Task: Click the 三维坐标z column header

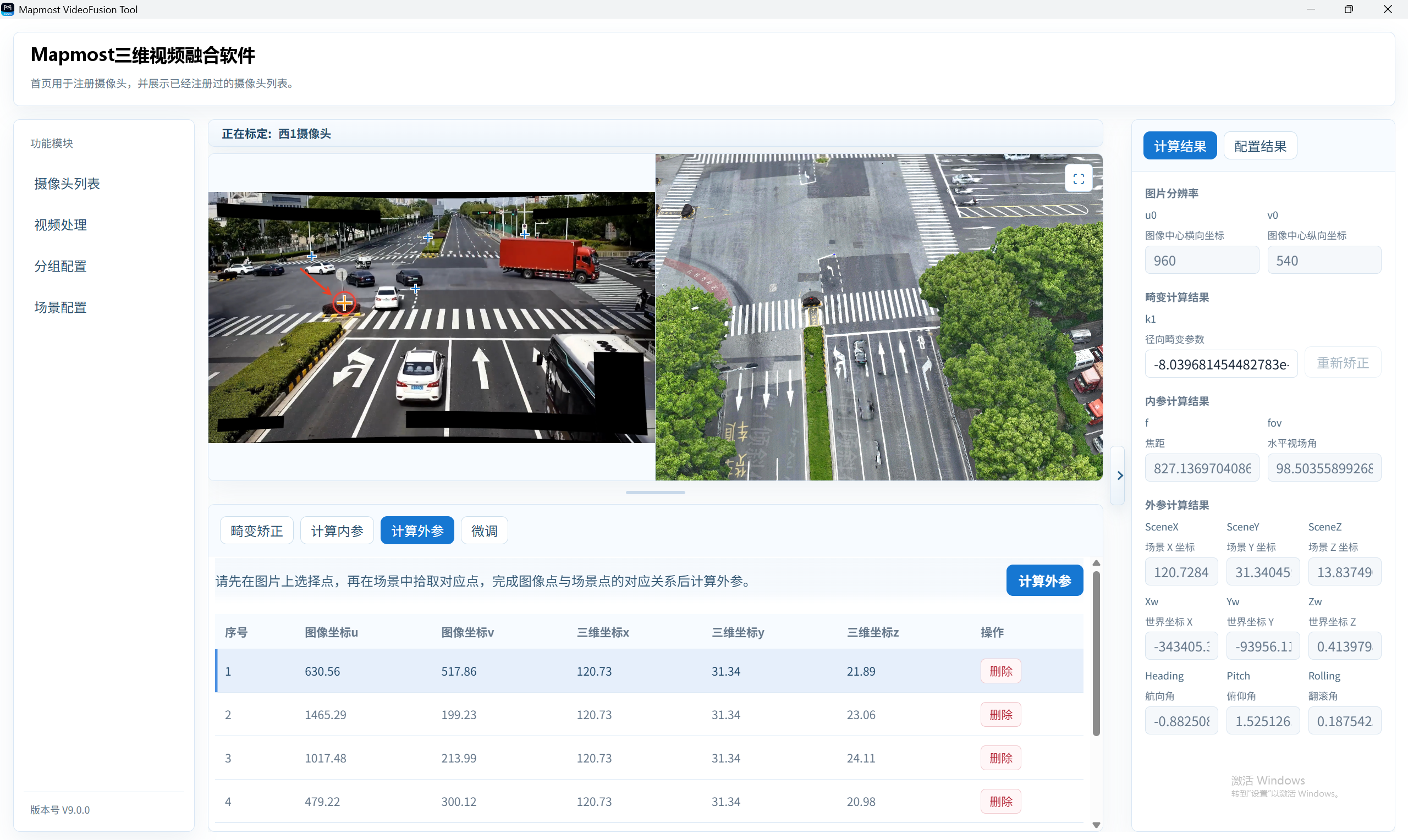Action: pos(872,632)
